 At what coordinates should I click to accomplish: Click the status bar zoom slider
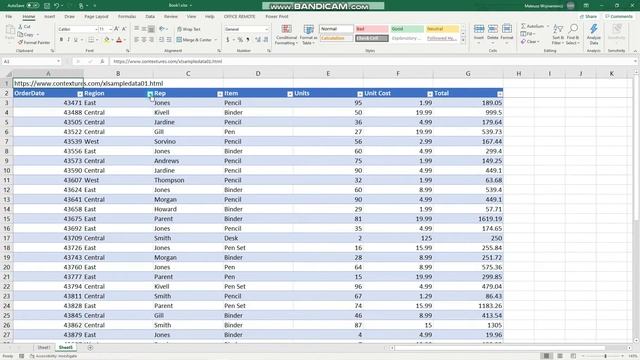(605, 356)
